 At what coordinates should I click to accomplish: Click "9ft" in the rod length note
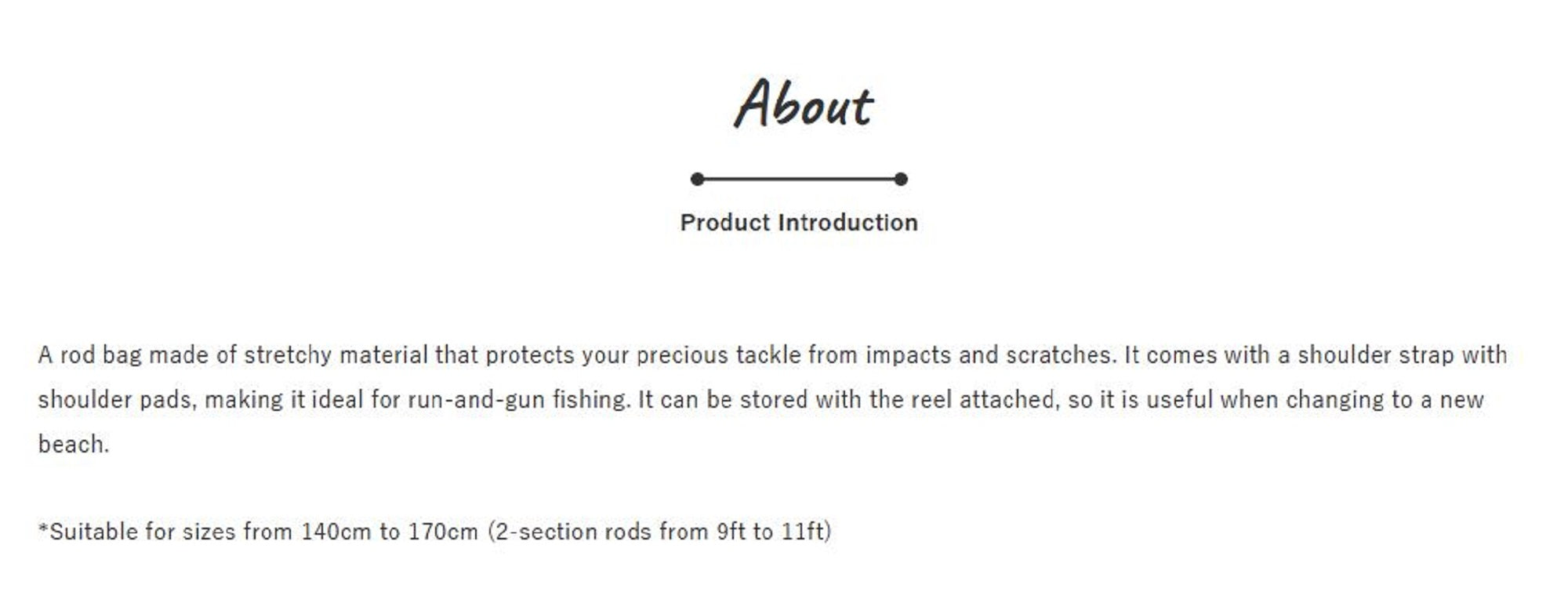click(731, 532)
